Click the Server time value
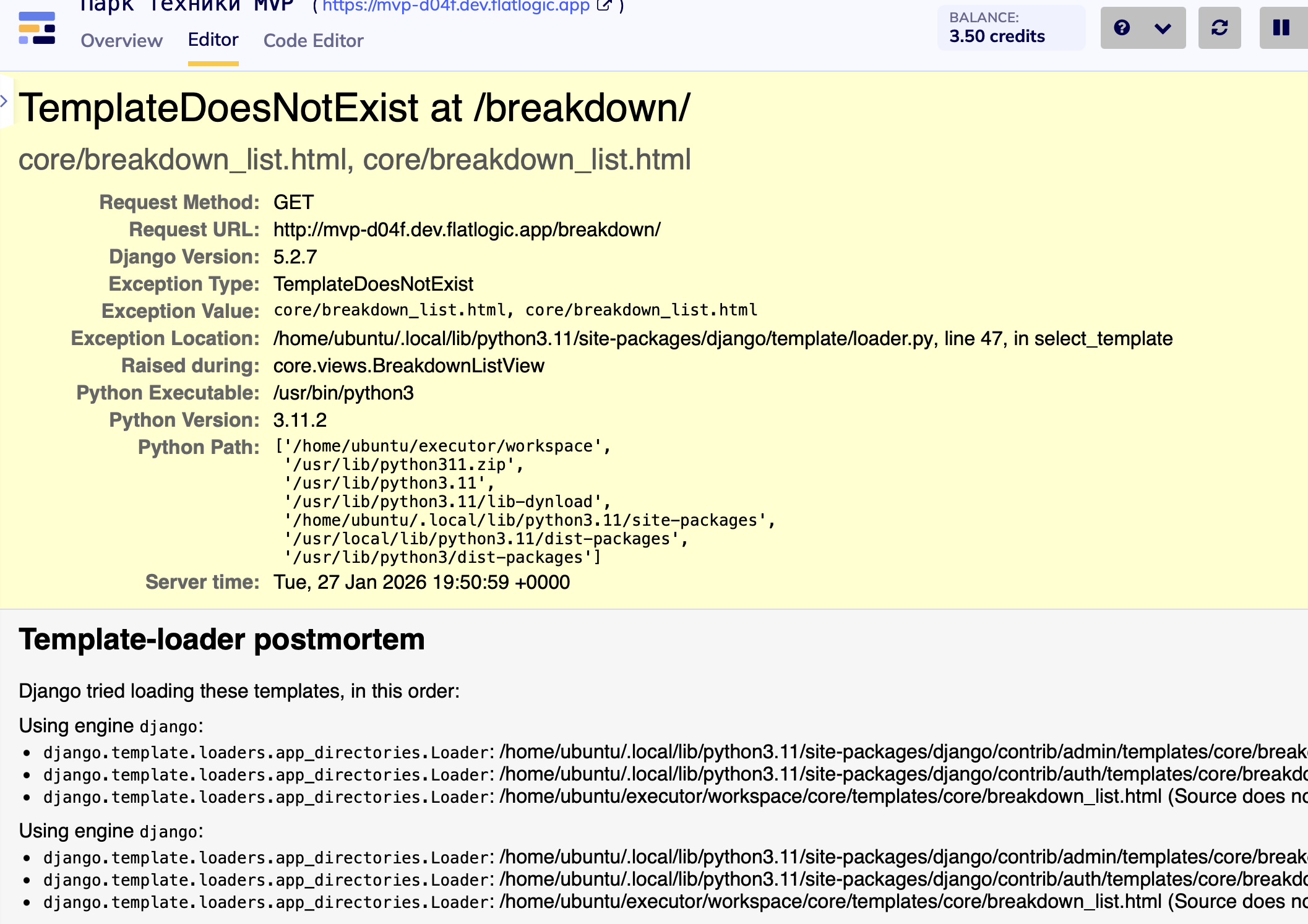This screenshot has width=1308, height=924. click(421, 583)
